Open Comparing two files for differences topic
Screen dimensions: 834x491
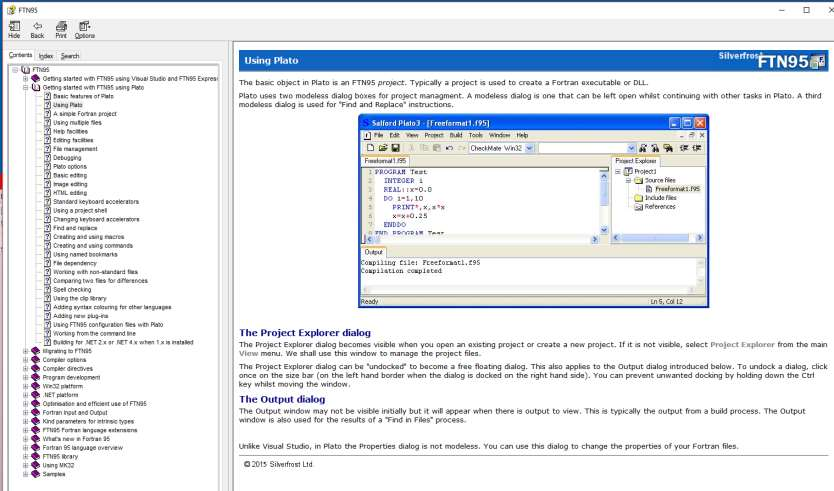(x=101, y=281)
